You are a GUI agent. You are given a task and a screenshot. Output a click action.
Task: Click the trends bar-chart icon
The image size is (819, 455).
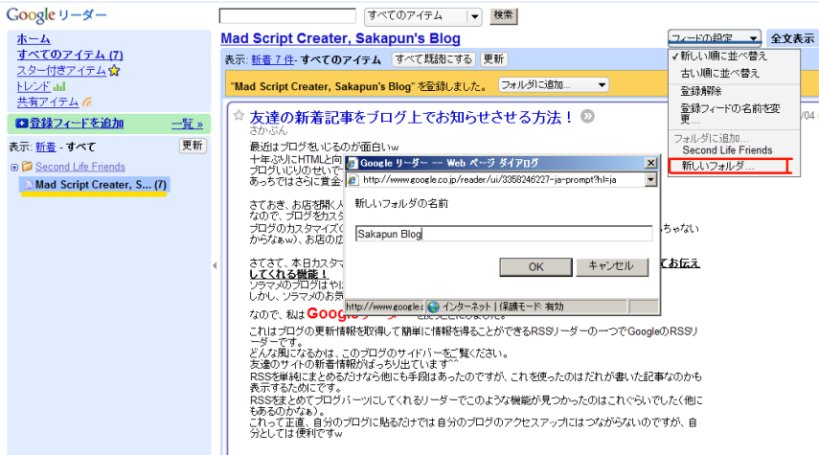[59, 87]
